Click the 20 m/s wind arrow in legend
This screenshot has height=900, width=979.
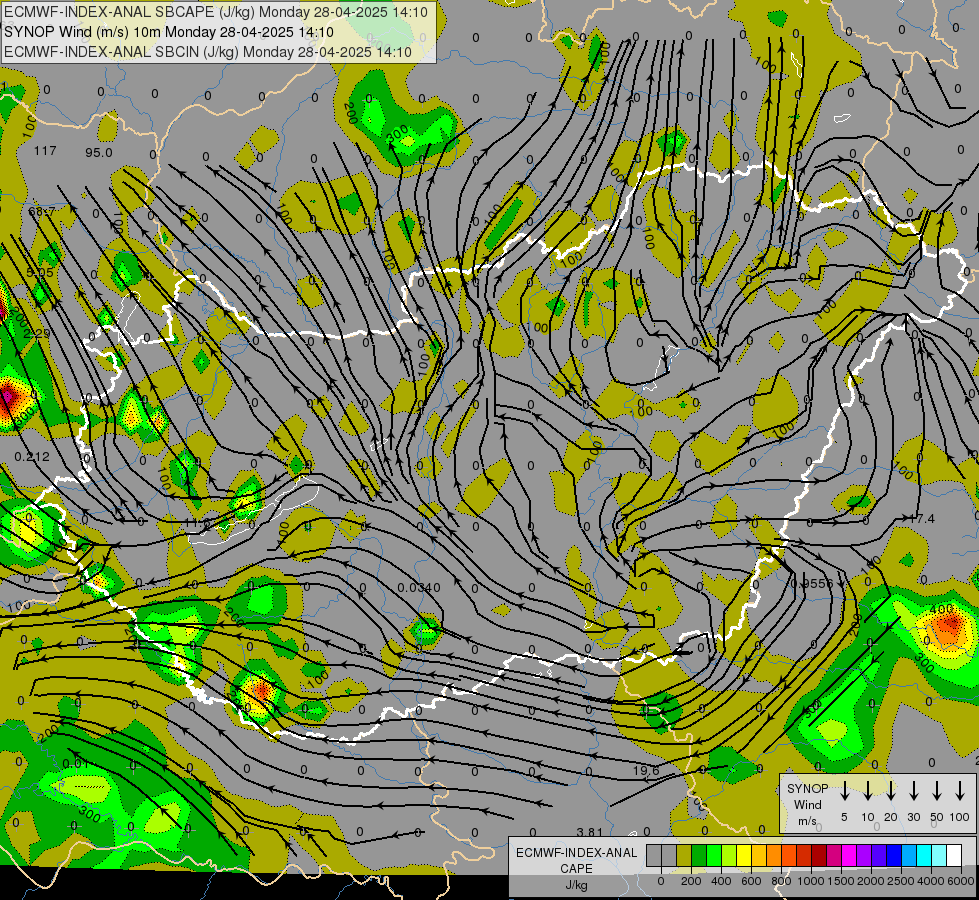890,791
